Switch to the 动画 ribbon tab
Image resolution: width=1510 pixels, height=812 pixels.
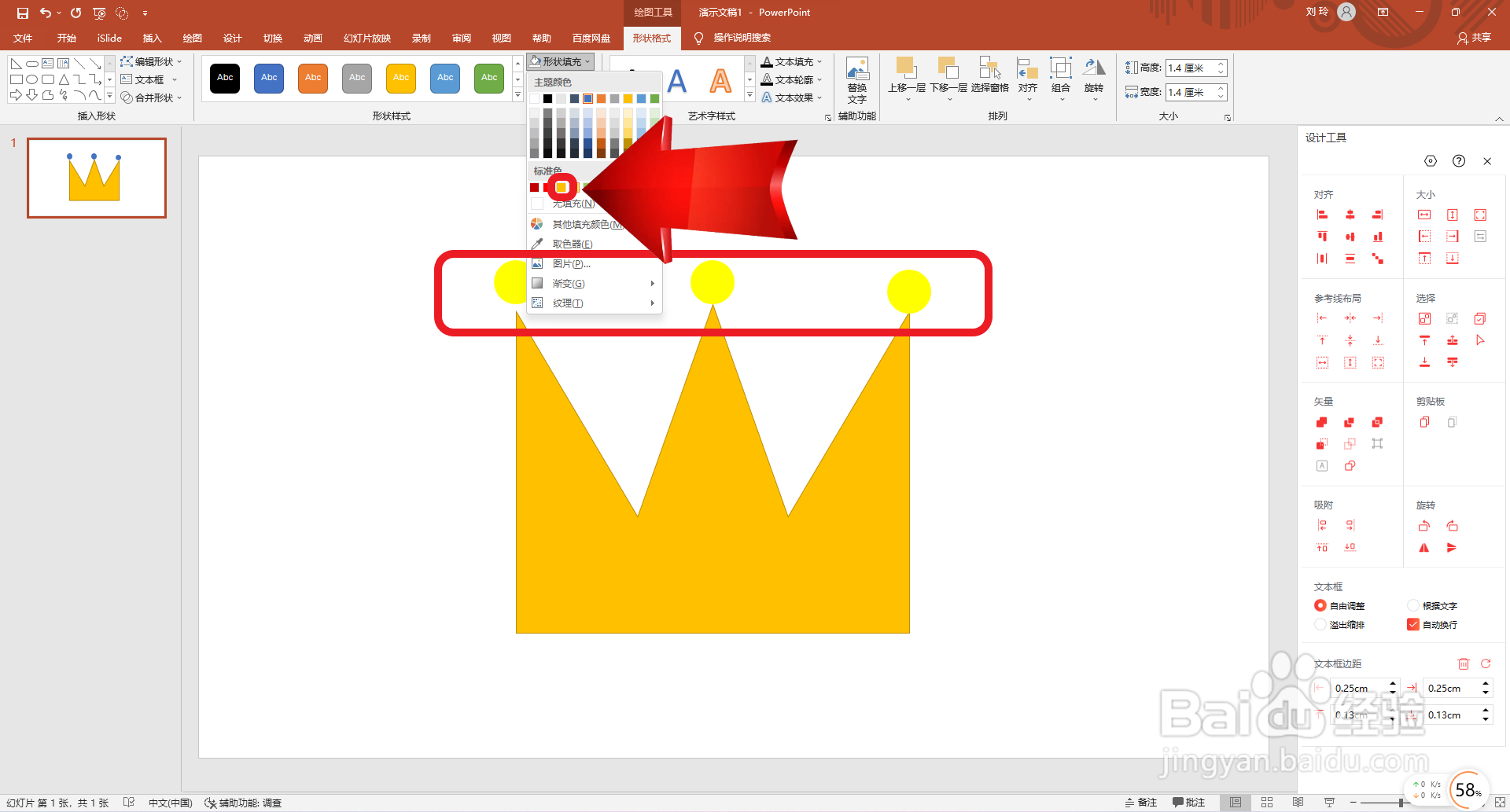point(313,38)
